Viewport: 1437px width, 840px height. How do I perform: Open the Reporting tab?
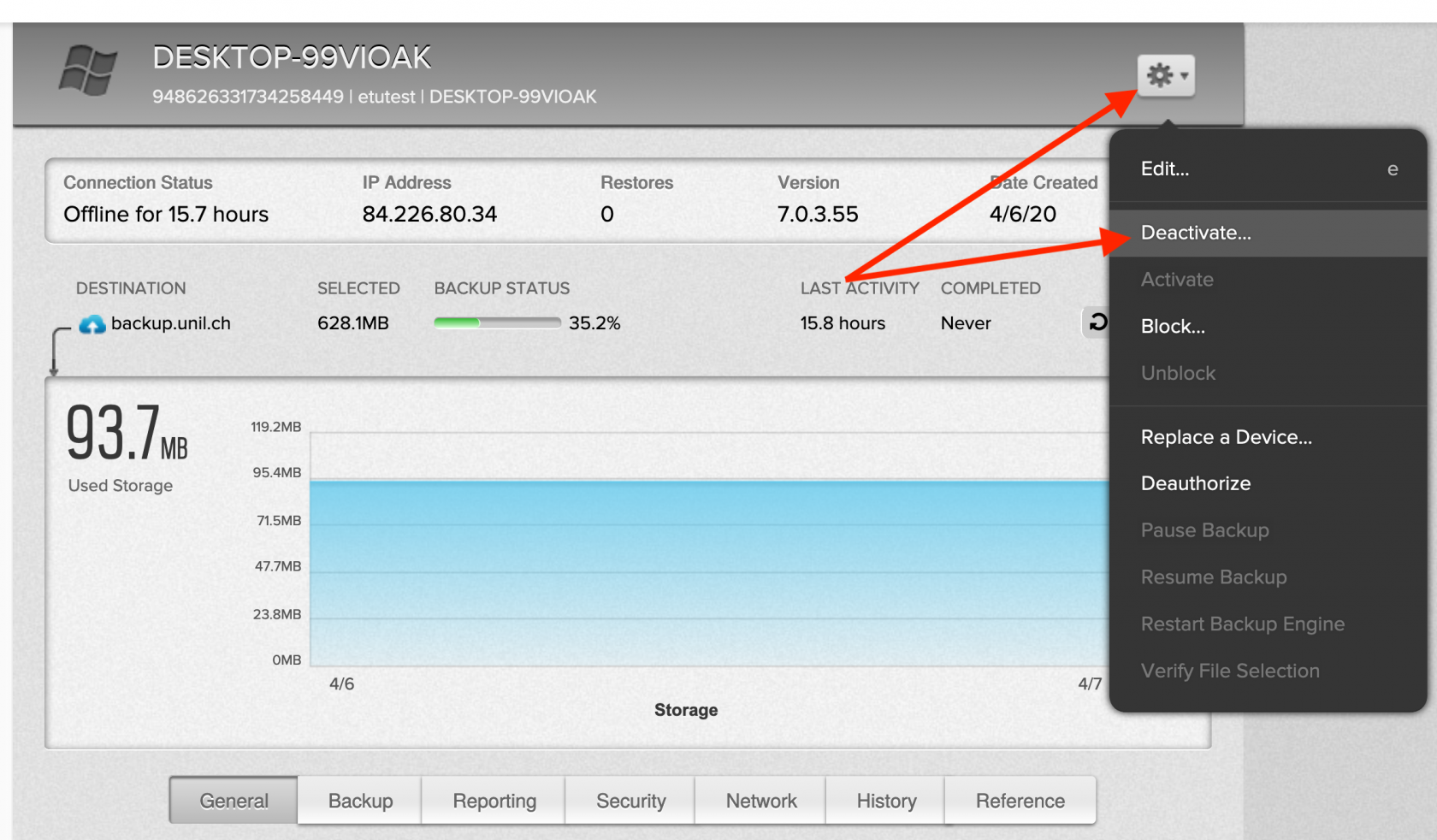[x=494, y=801]
